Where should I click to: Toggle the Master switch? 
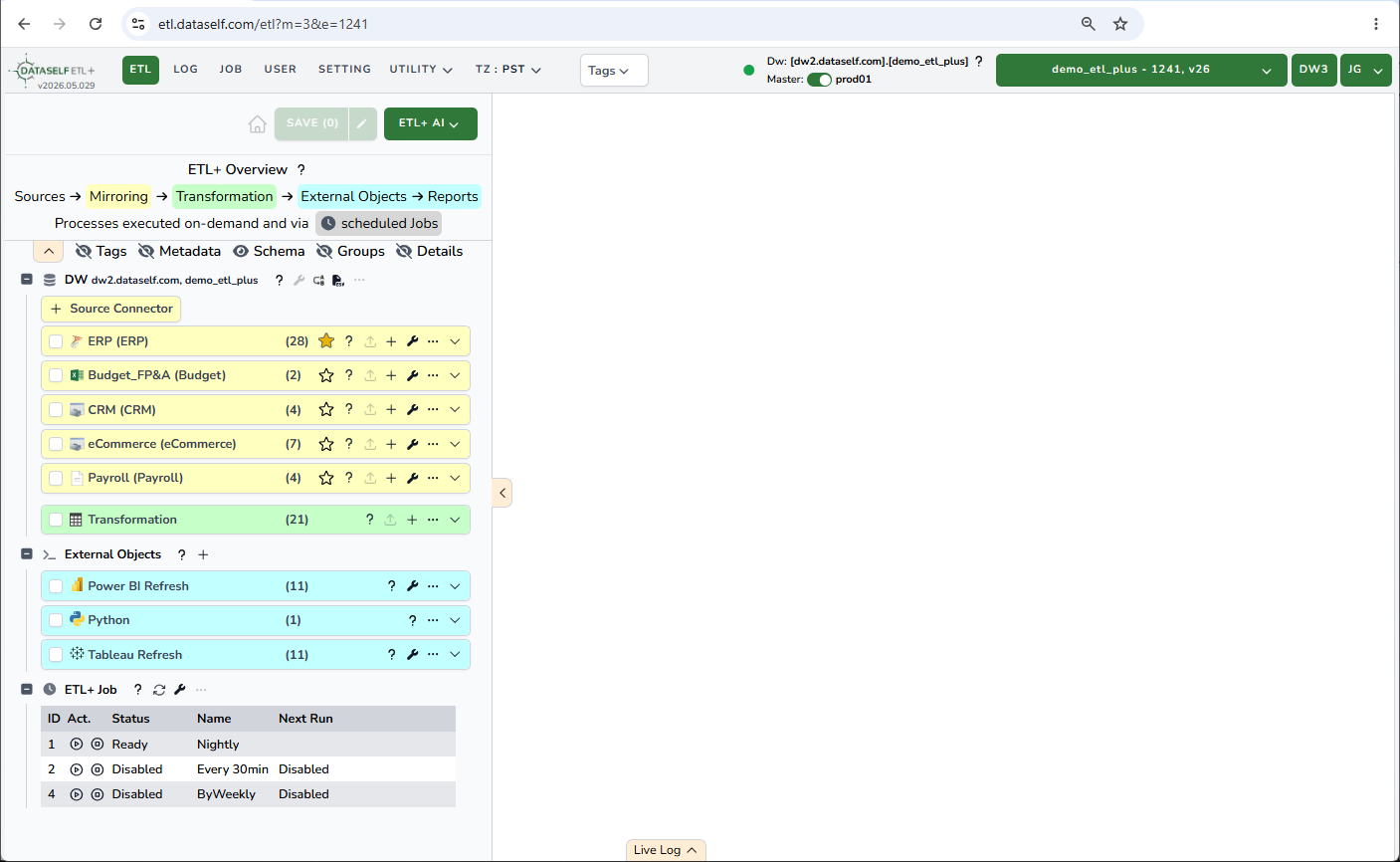[819, 80]
